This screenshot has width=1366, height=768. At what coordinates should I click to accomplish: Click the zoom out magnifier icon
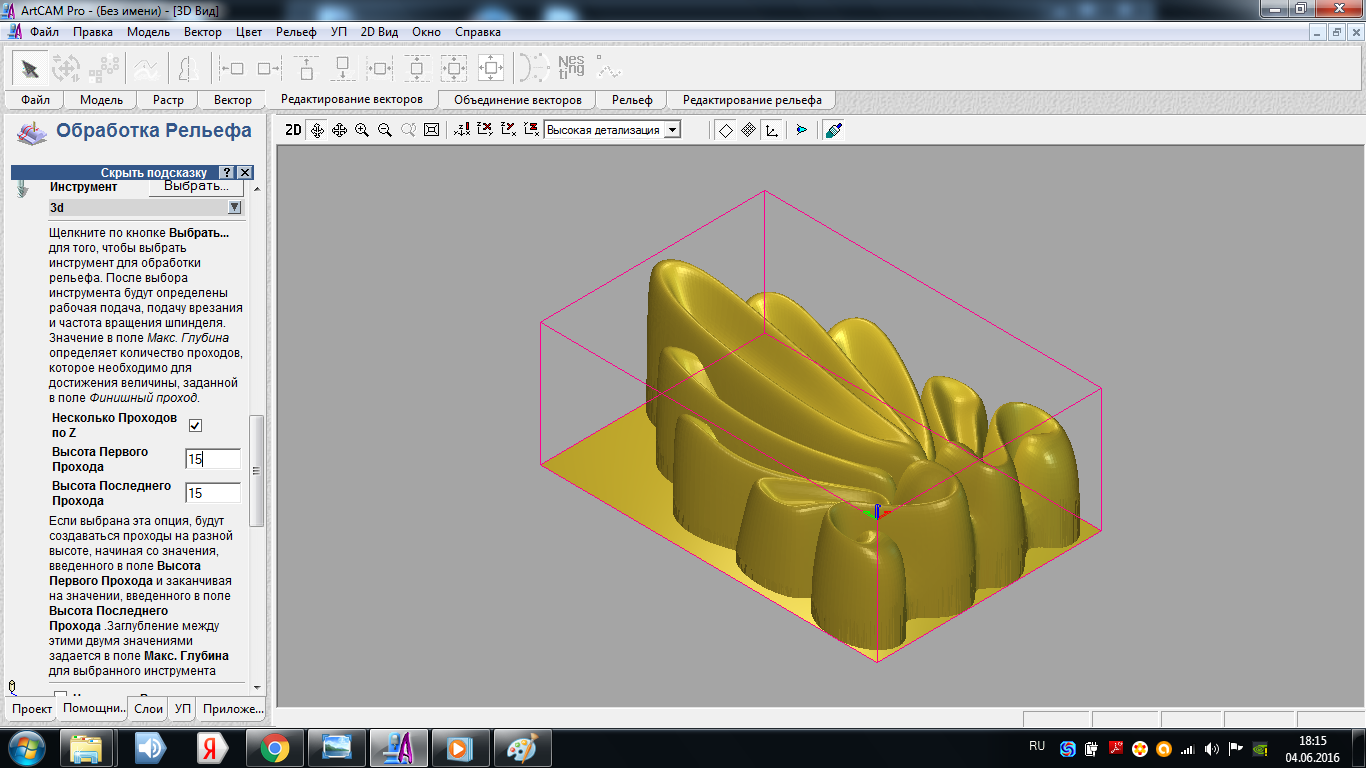click(385, 130)
